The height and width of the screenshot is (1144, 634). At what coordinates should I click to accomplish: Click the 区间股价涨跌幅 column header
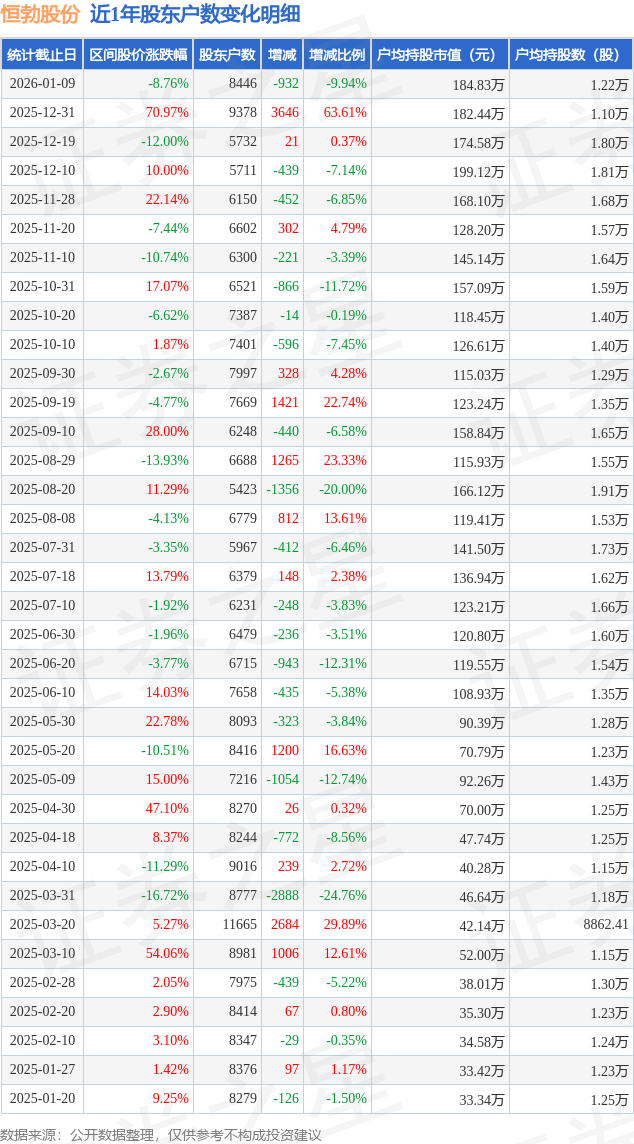(137, 55)
